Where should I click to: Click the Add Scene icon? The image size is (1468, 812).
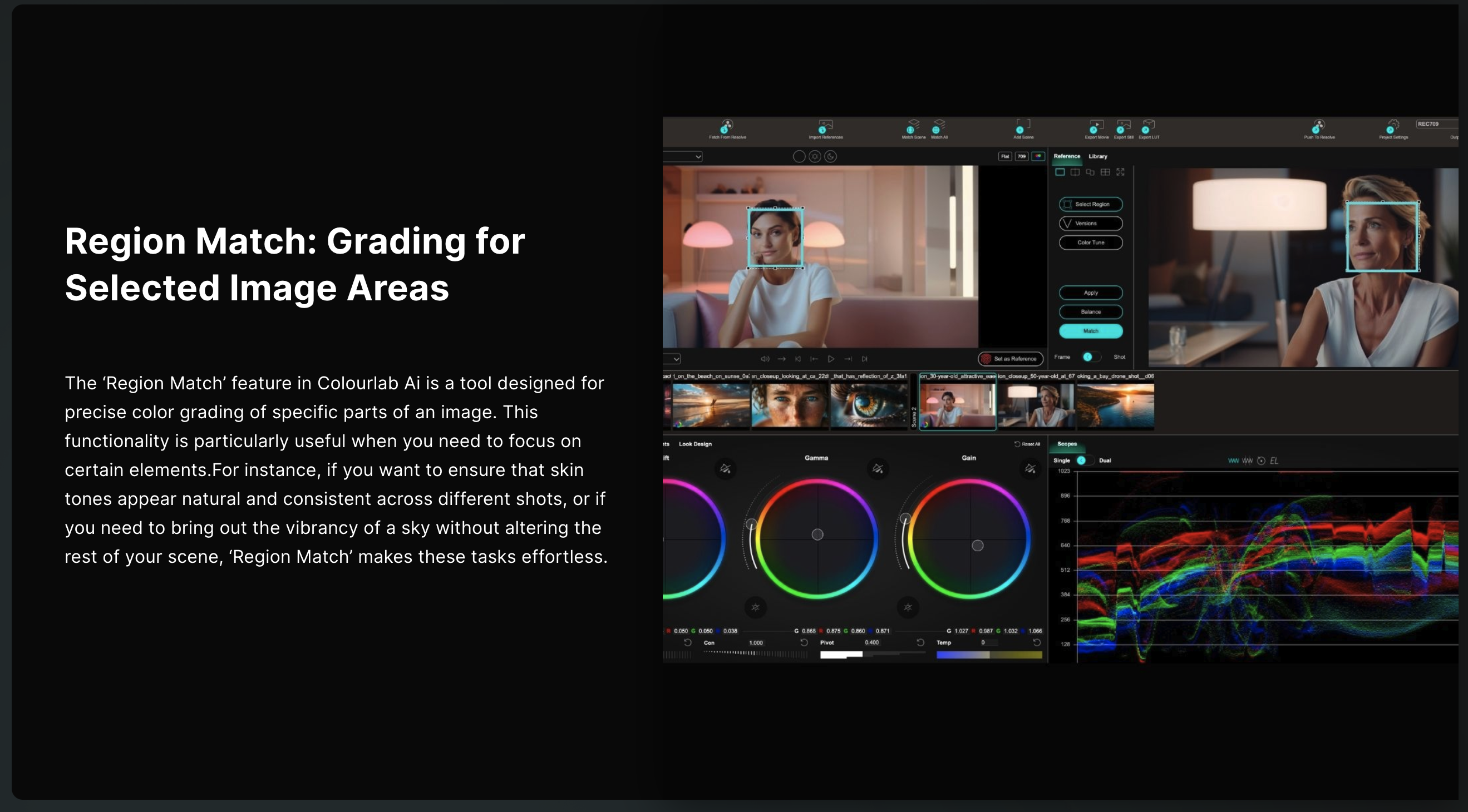click(1023, 126)
